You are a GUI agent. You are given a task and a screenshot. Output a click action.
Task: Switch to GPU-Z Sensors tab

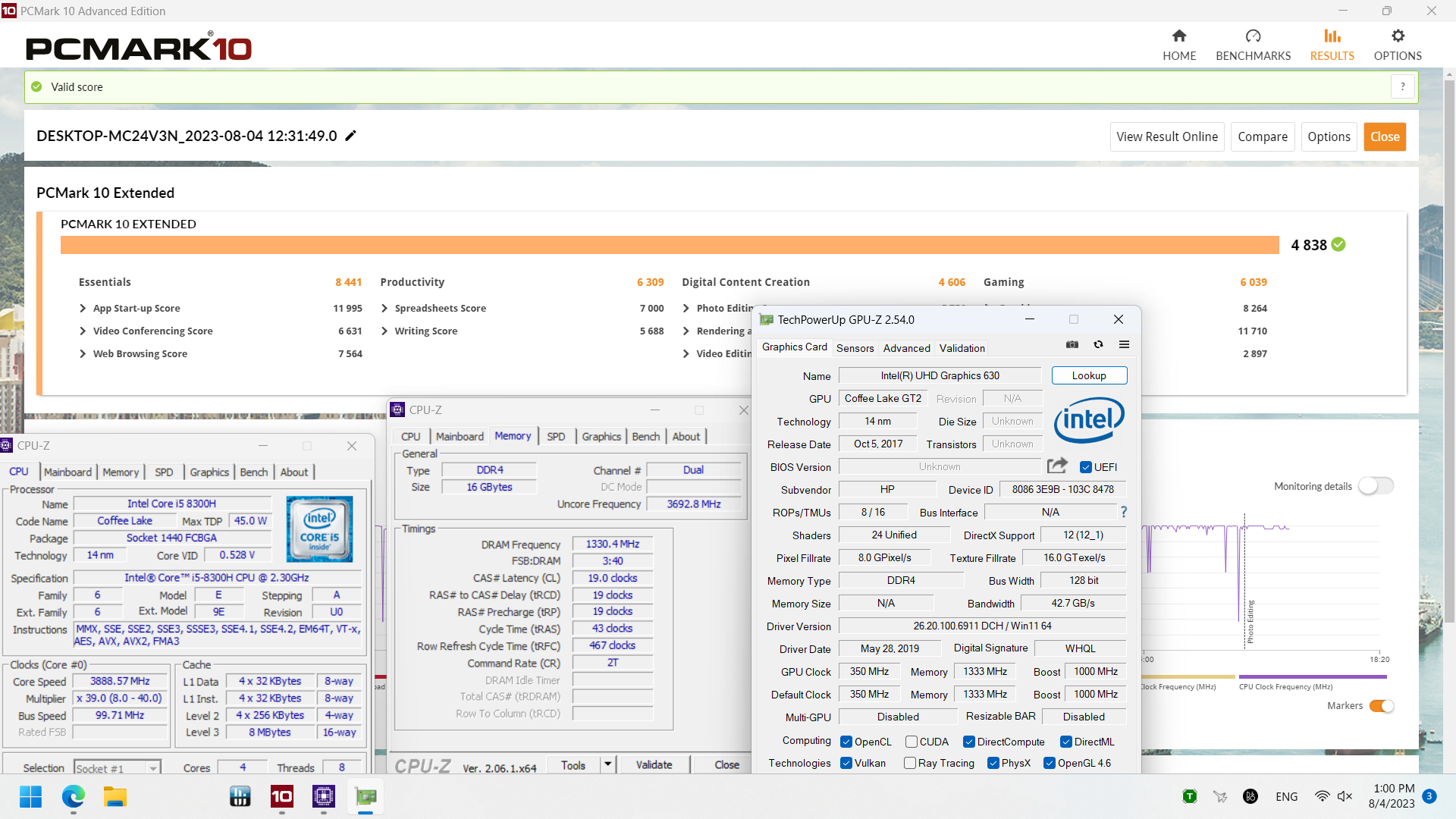[x=855, y=348]
